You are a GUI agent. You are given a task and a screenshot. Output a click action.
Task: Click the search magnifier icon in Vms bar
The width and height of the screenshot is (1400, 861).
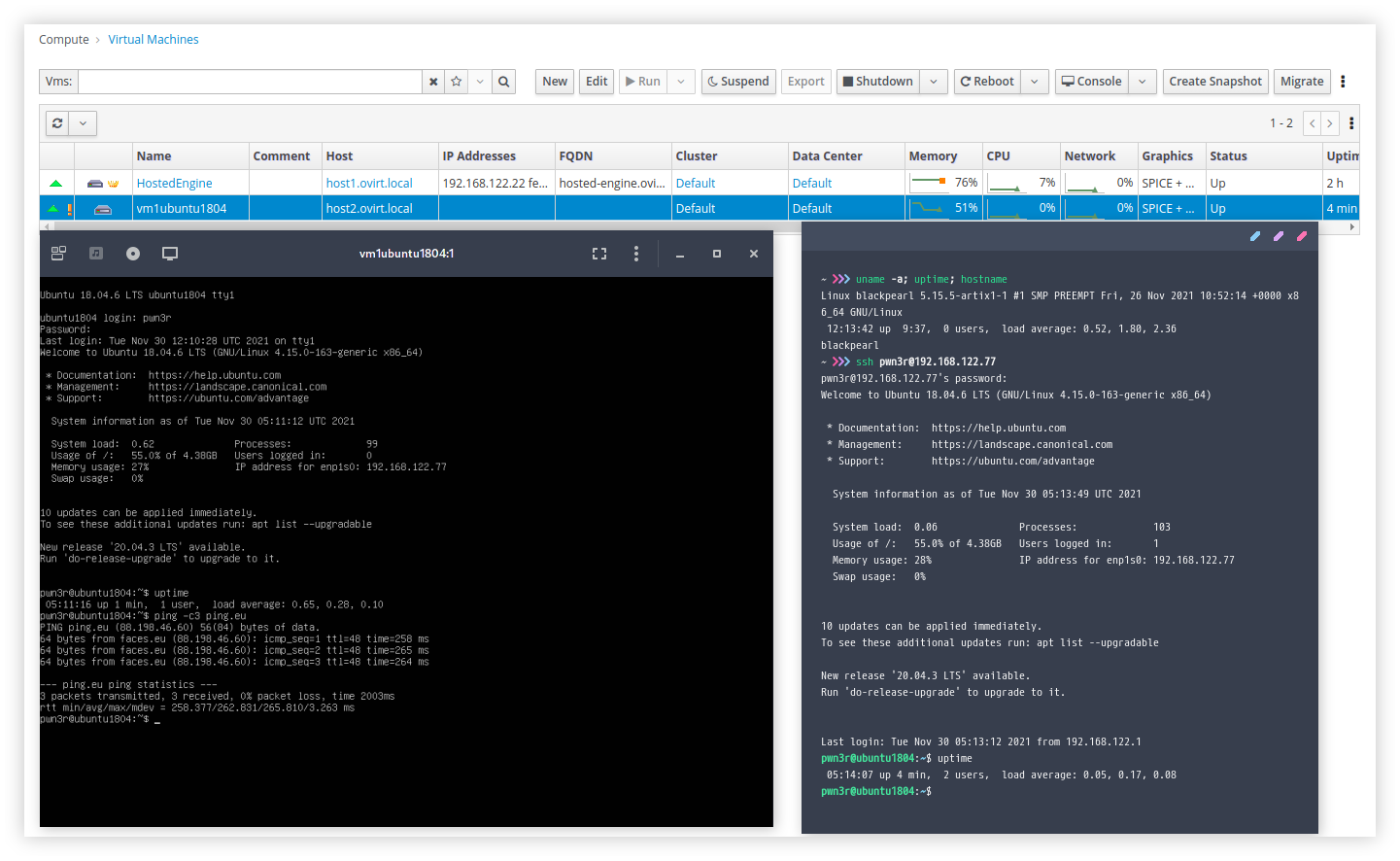(x=503, y=82)
